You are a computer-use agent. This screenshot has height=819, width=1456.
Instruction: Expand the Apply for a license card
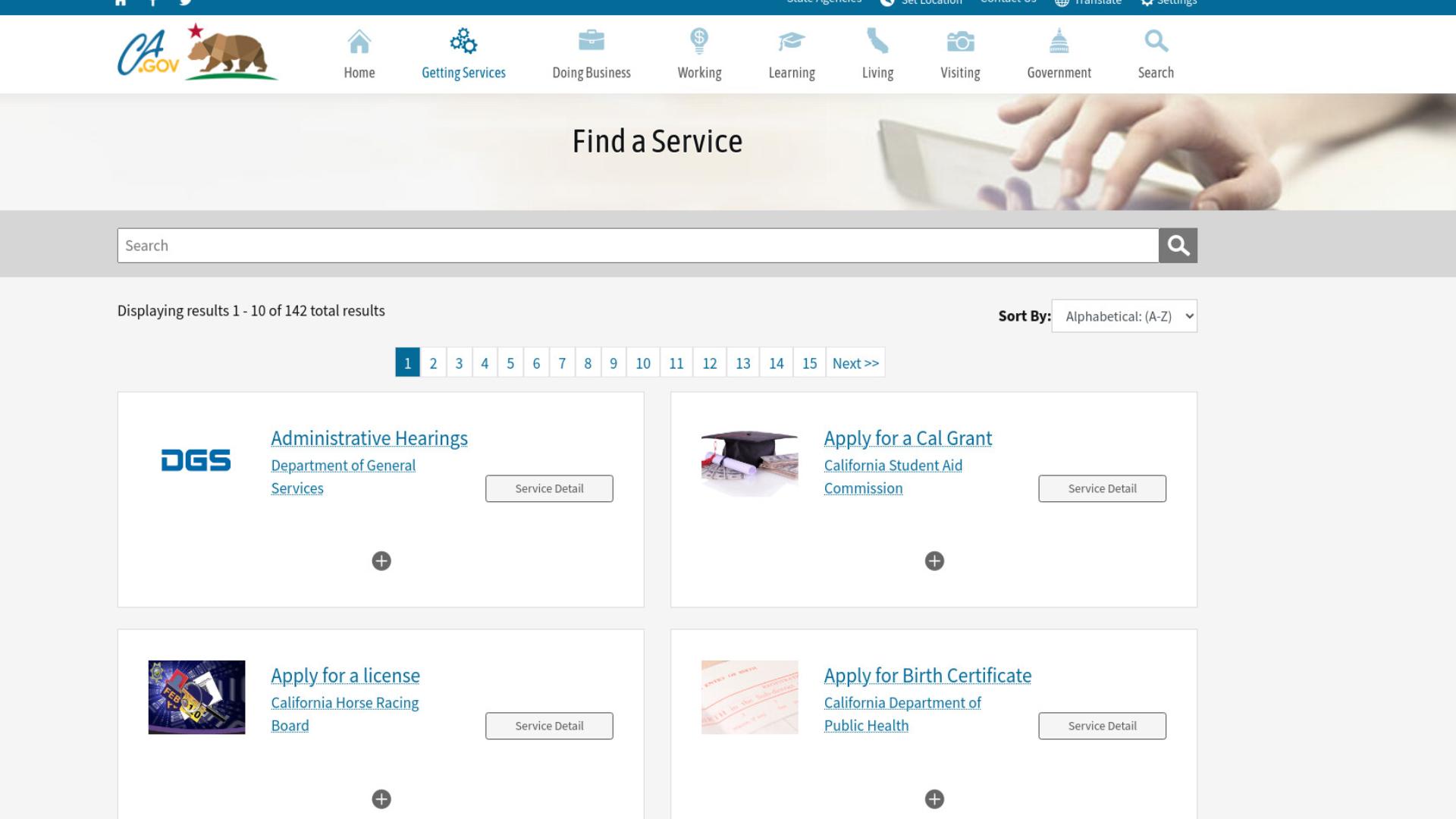[381, 799]
